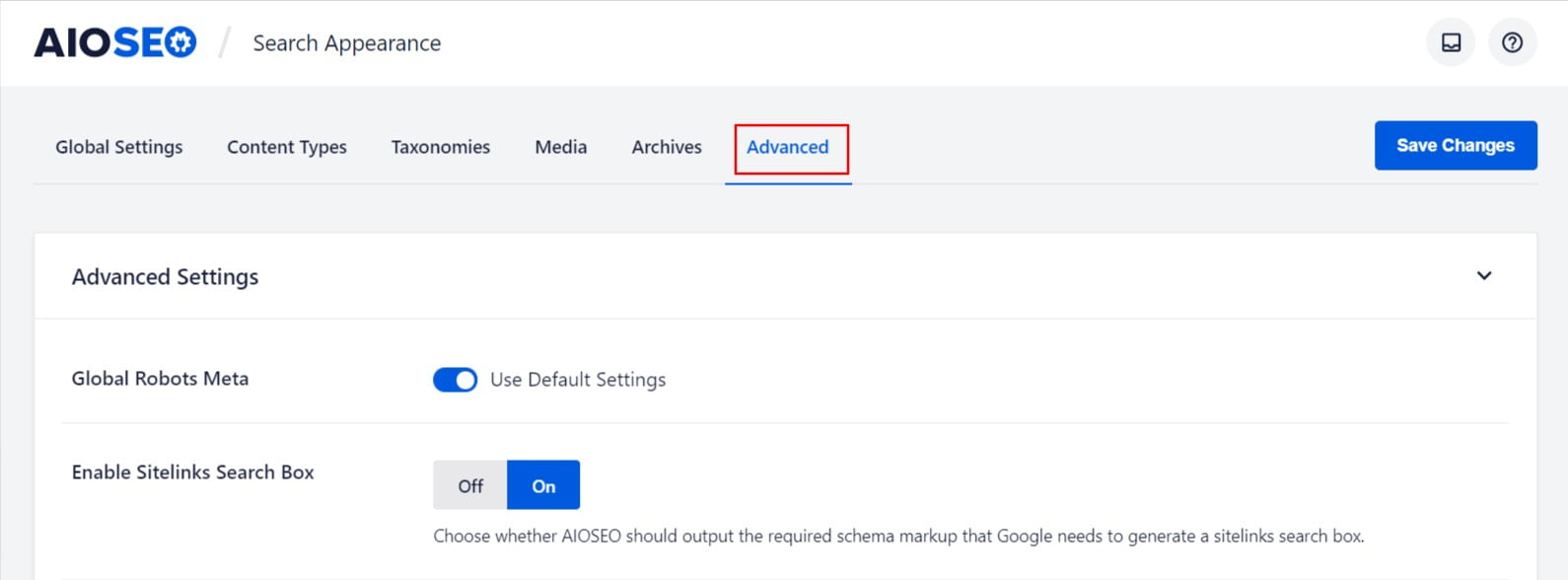Click the AIOSEO logo
Viewport: 1568px width, 580px height.
click(115, 42)
